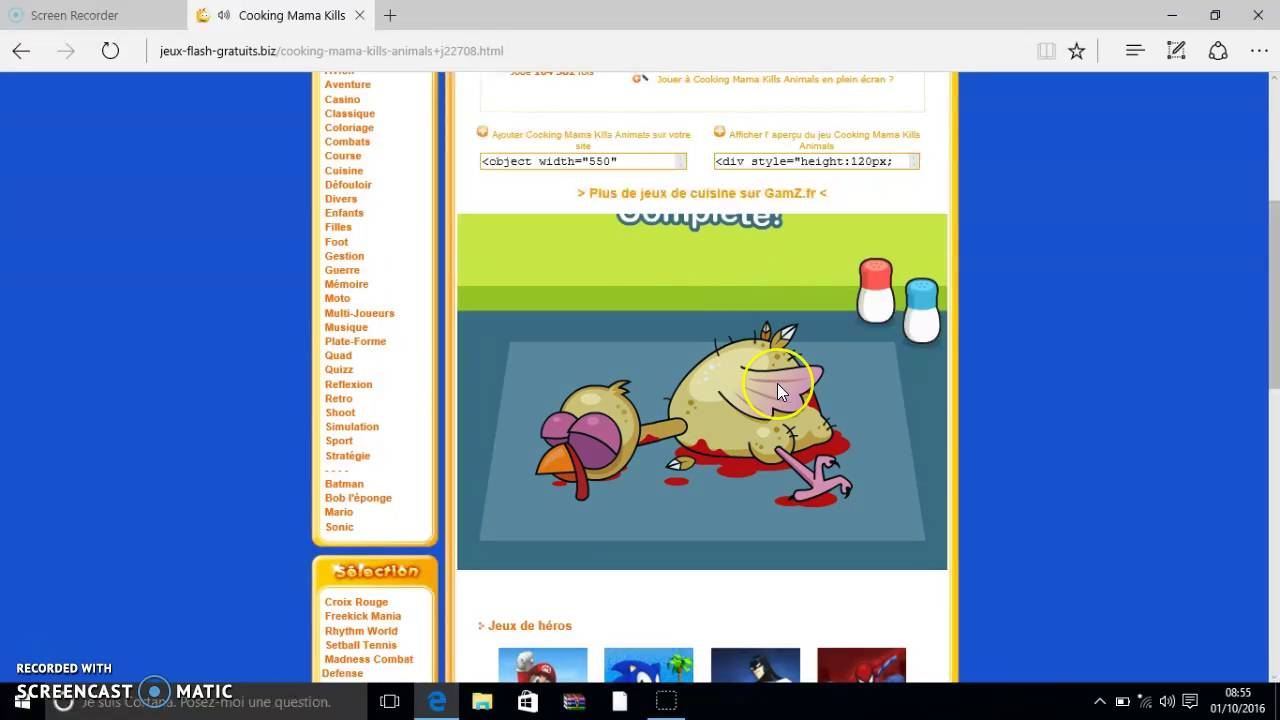This screenshot has height=720, width=1280.
Task: Open the Gestion category
Action: click(x=344, y=256)
